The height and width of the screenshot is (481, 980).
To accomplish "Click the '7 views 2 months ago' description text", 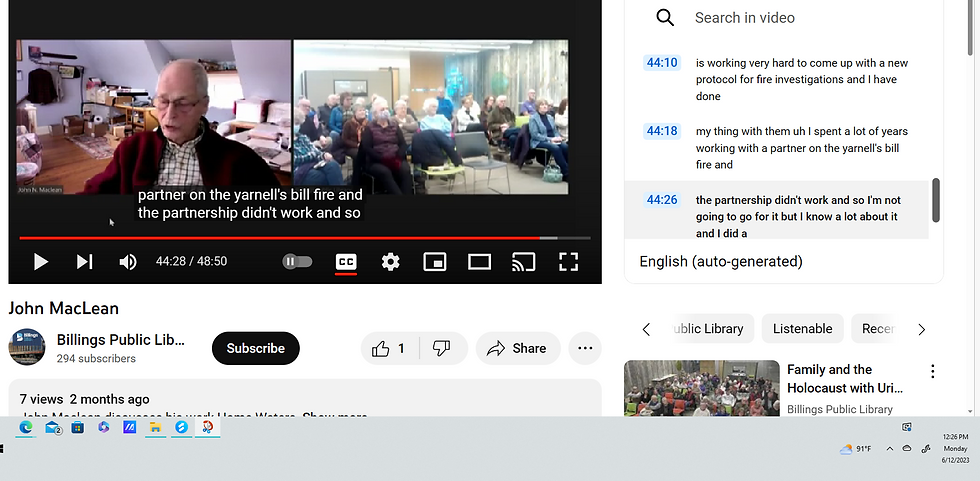I will (84, 399).
